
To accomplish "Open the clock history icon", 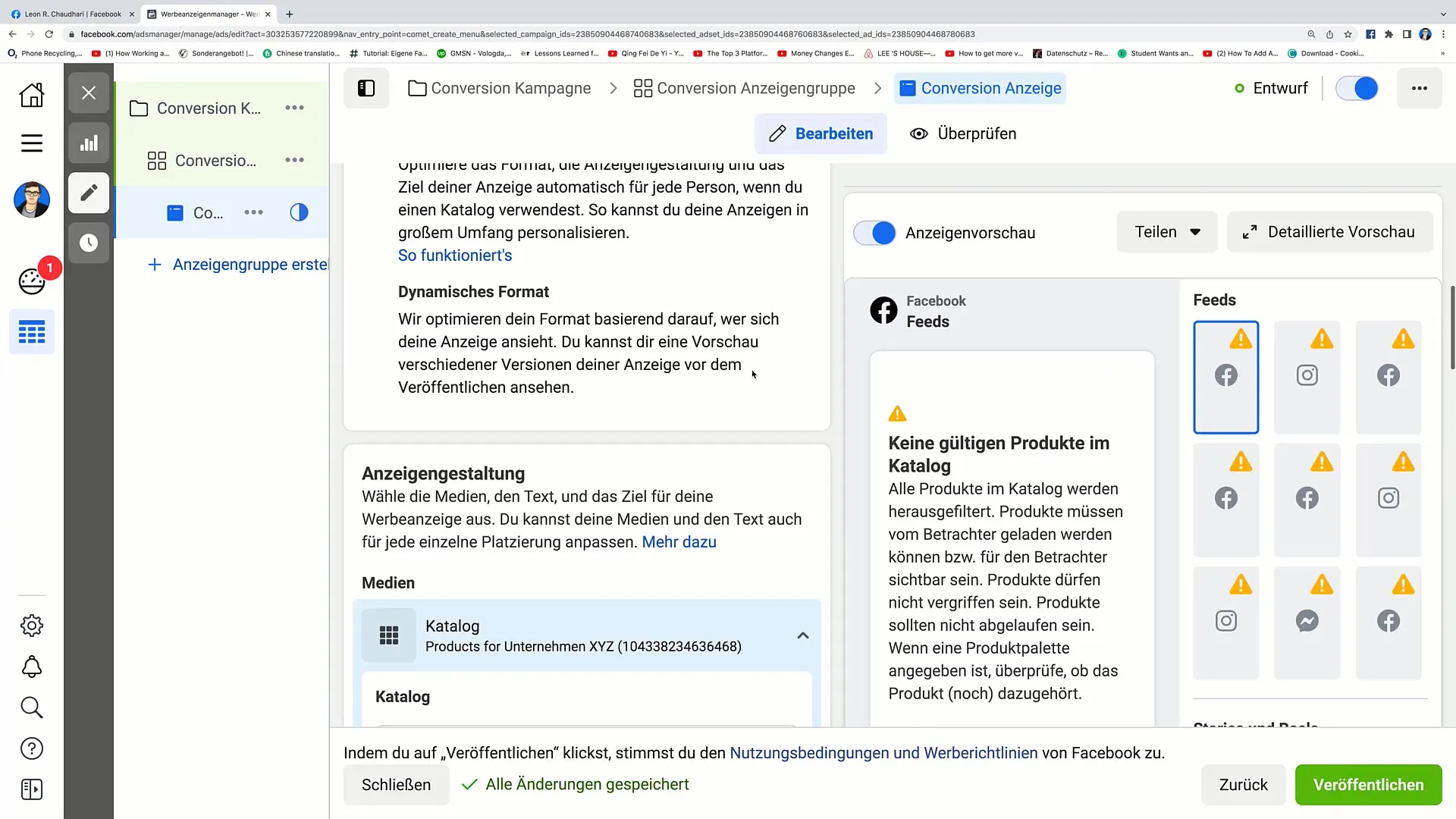I will 89,243.
